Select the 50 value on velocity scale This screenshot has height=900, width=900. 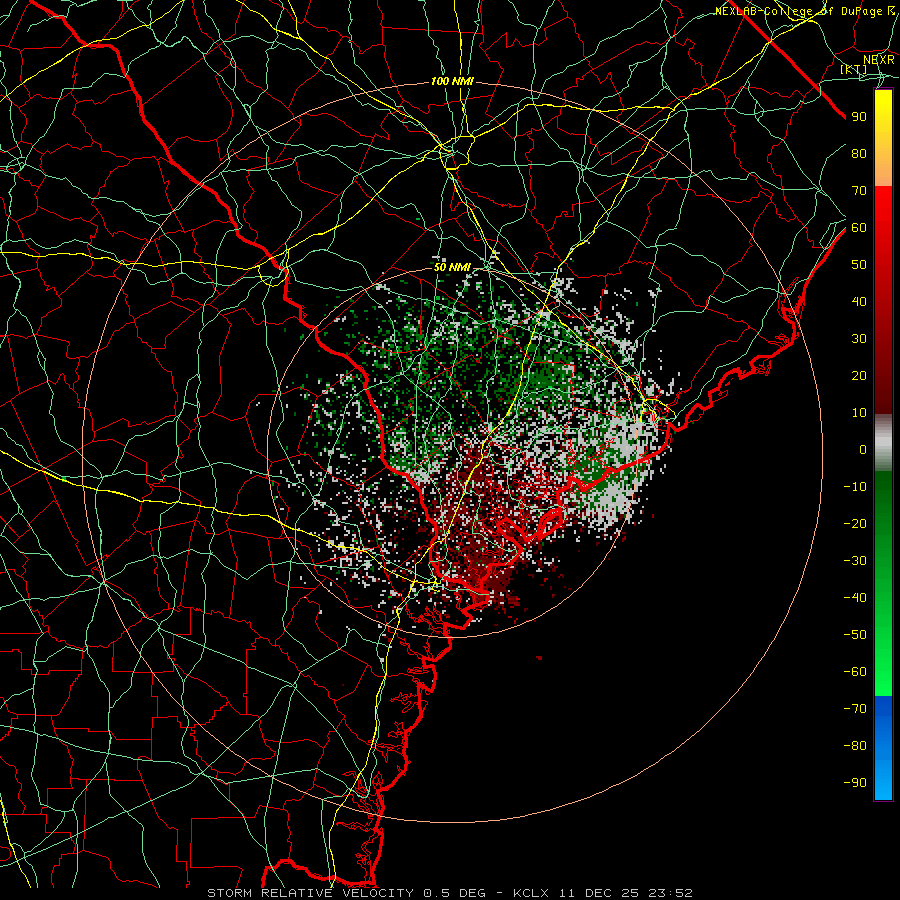click(x=859, y=265)
